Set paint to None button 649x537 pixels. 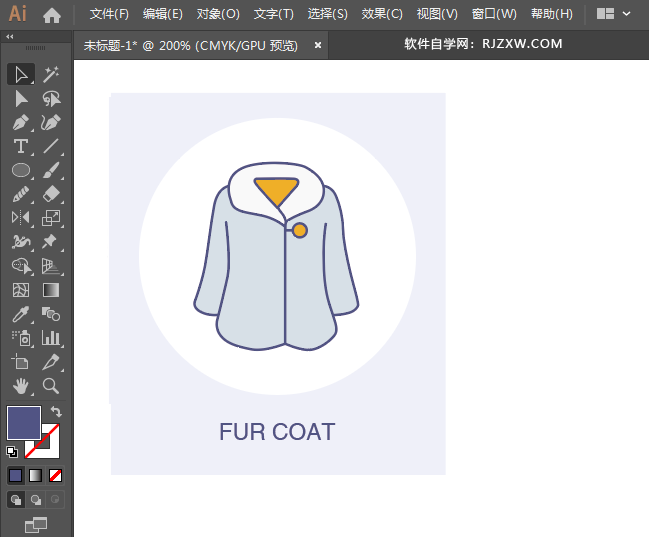click(x=55, y=475)
